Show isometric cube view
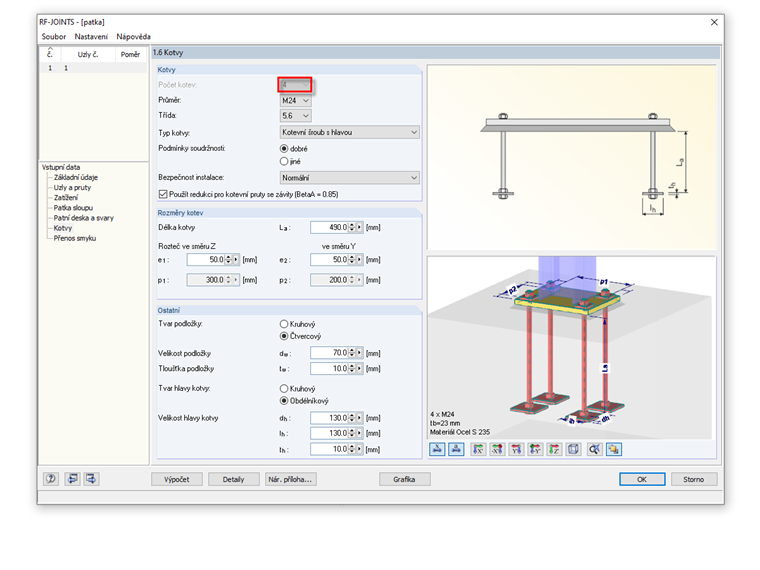This screenshot has width=760, height=570. (x=573, y=449)
